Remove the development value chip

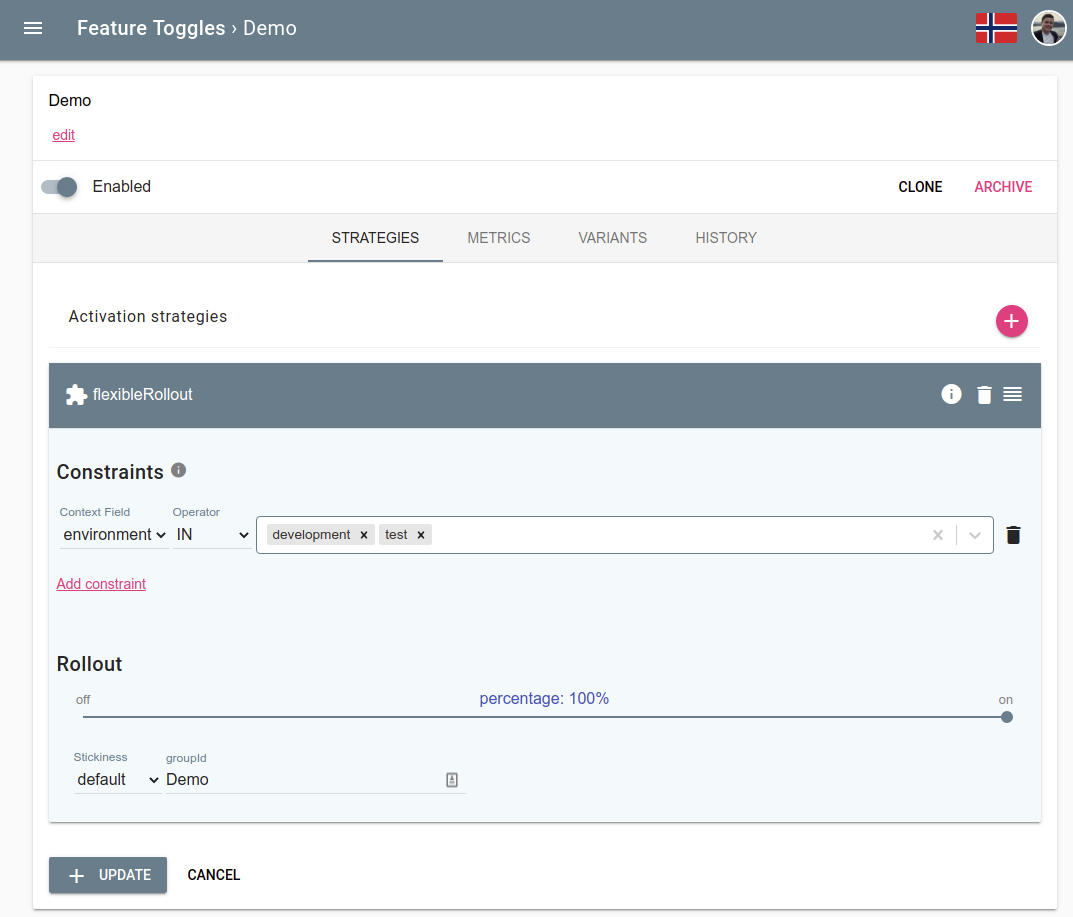[363, 534]
